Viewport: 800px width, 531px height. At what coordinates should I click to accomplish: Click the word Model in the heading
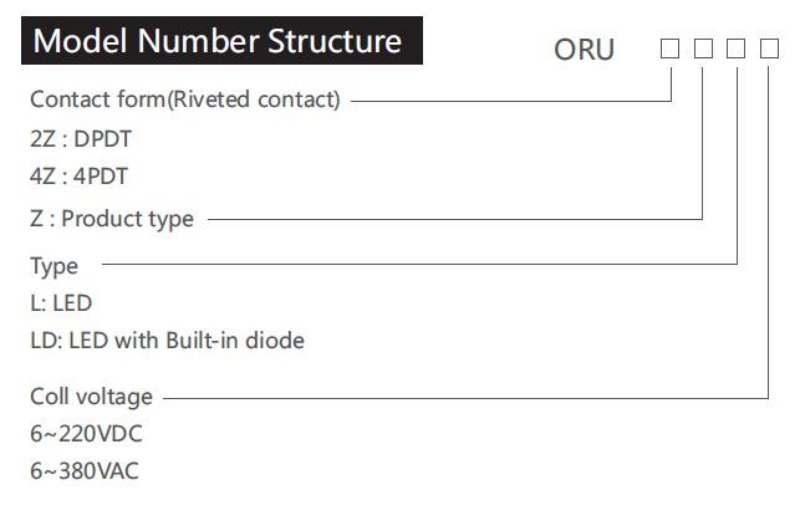pos(80,41)
